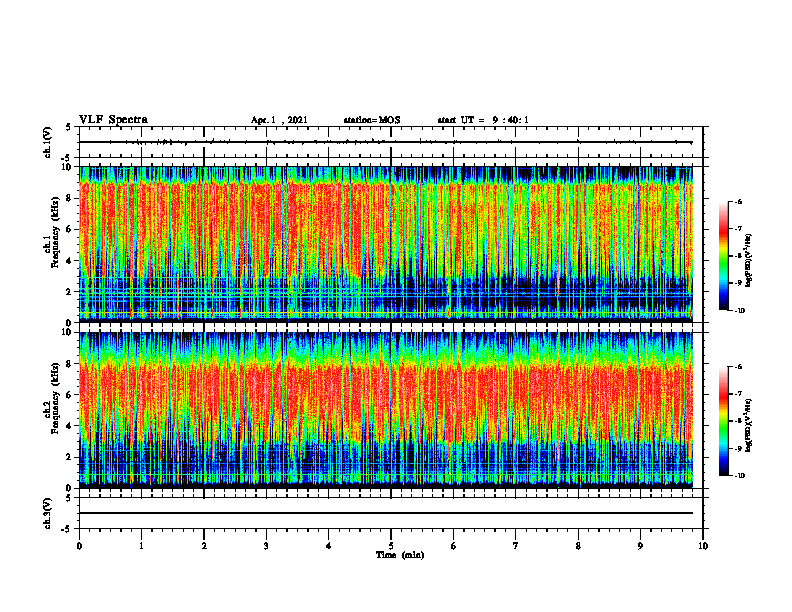The image size is (792, 612).
Task: Click the '2' kHz tick of ch.2 spectrogram
Action: pyautogui.click(x=69, y=457)
